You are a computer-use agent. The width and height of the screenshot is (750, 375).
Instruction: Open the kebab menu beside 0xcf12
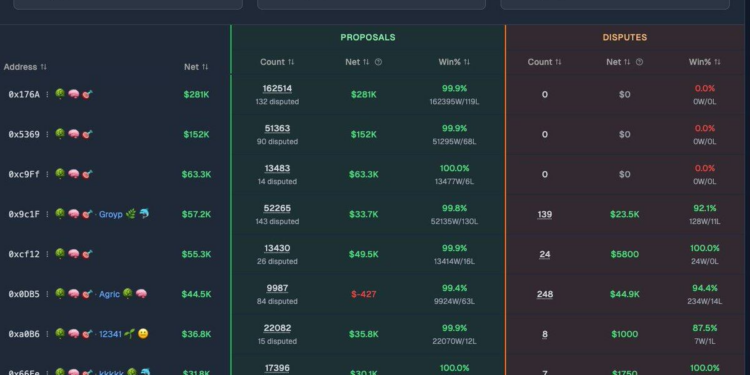[x=47, y=254]
